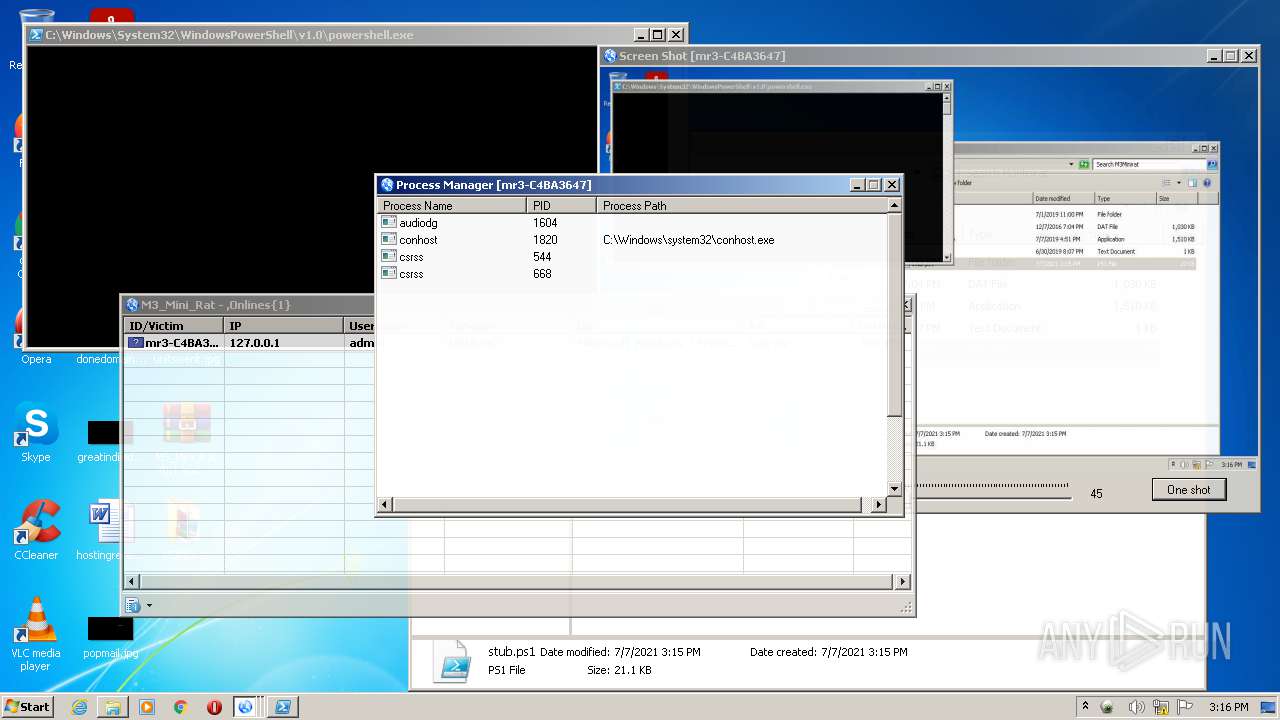Click the M3_Mini_Rat bottom toolbar log icon
Image resolution: width=1280 pixels, height=720 pixels.
pyautogui.click(x=133, y=605)
